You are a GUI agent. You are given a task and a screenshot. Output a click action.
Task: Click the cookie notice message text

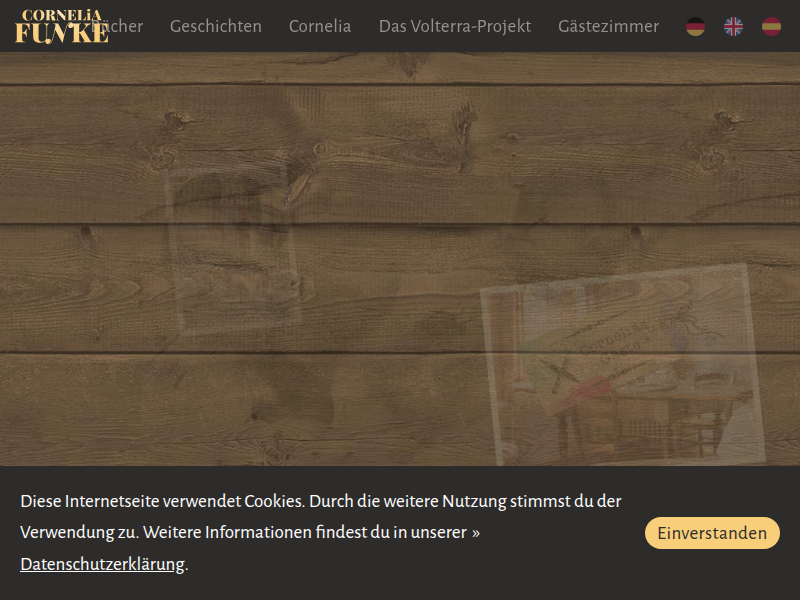320,502
